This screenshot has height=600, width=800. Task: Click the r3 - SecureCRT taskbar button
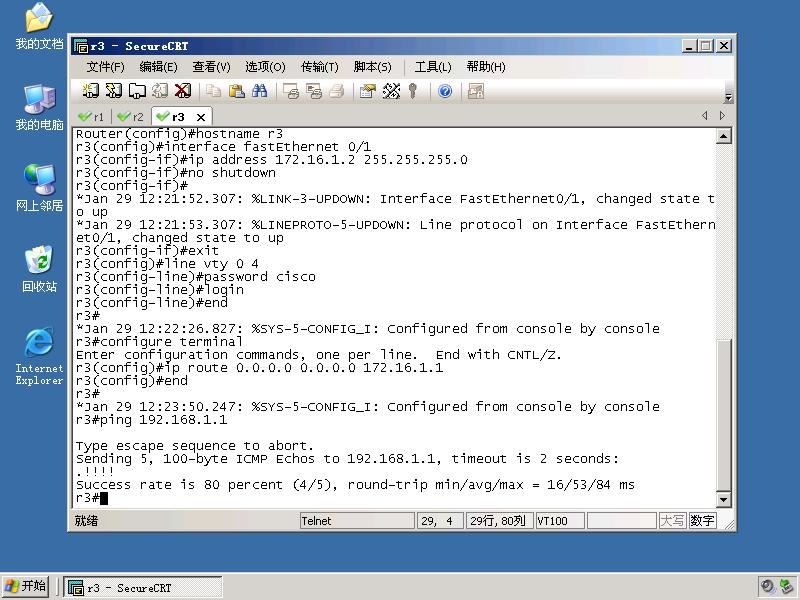pyautogui.click(x=143, y=587)
